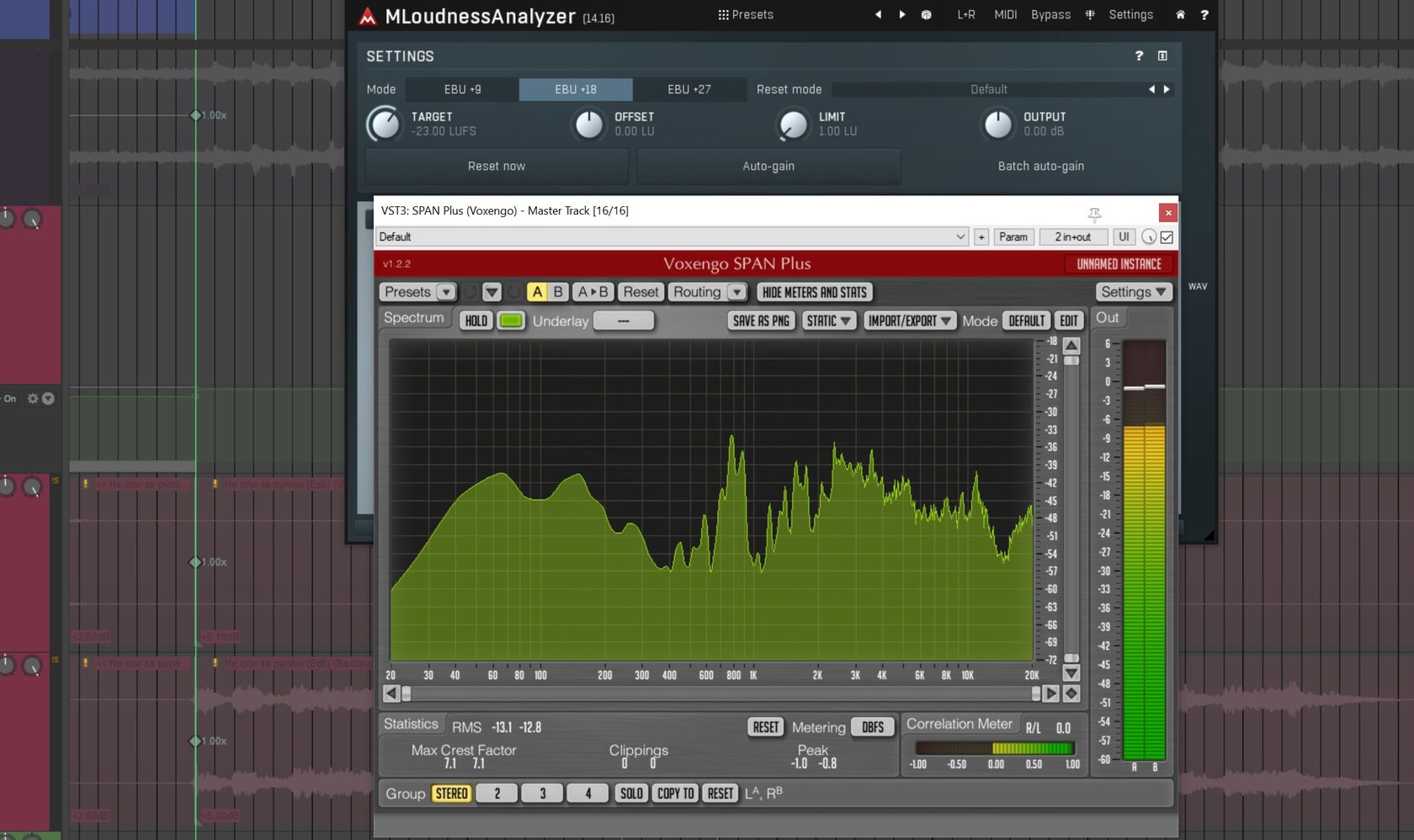
Task: Select previous Reset mode option
Action: coord(1151,89)
